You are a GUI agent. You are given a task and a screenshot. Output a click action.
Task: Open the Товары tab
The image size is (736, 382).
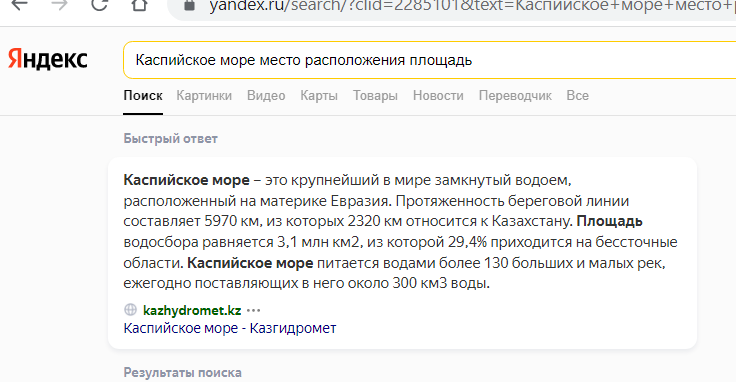[376, 96]
